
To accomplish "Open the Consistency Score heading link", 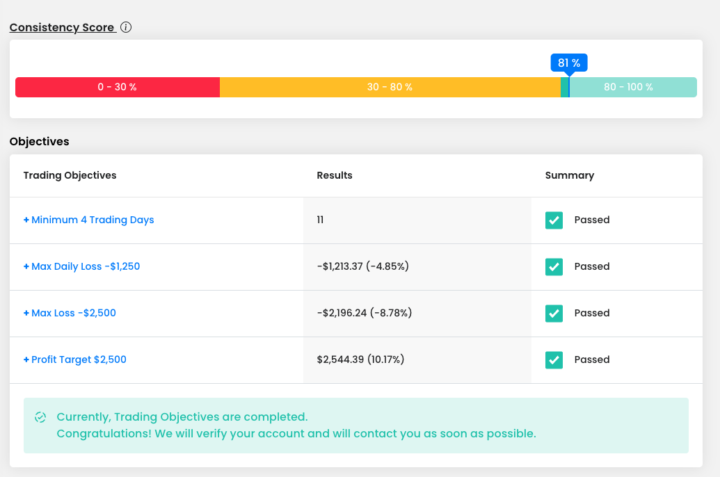I will pos(61,27).
